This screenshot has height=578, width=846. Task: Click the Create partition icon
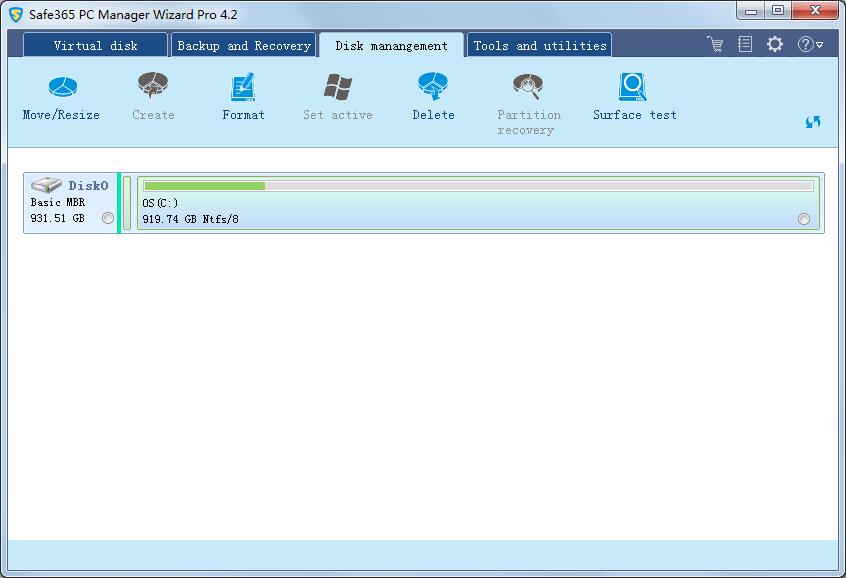pyautogui.click(x=153, y=89)
